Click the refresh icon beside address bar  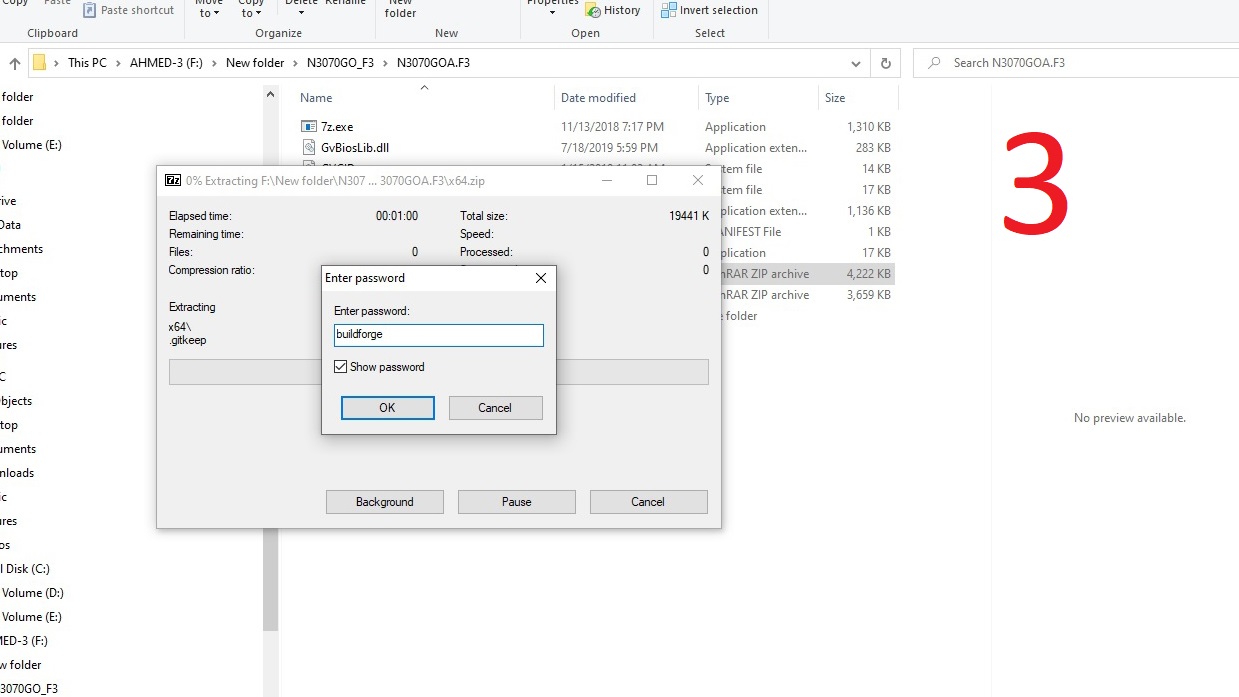pyautogui.click(x=885, y=63)
